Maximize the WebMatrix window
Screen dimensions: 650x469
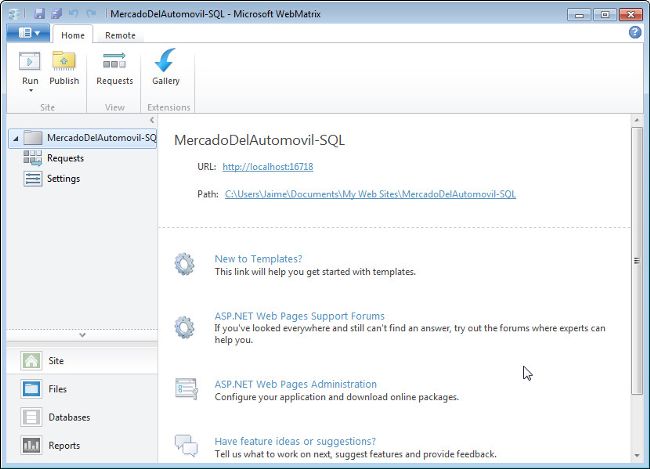(x=605, y=15)
